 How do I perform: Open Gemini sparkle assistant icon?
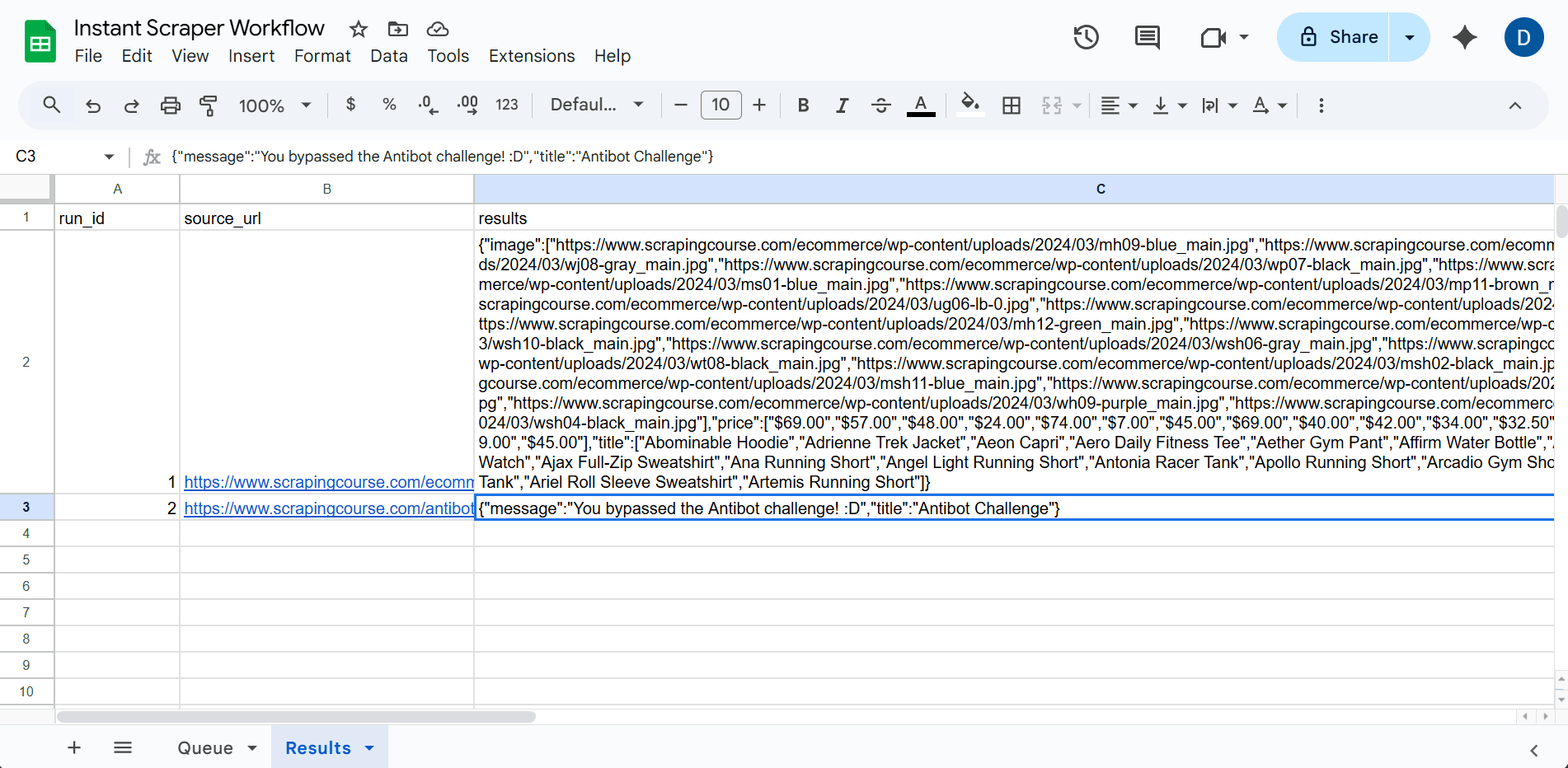1464,37
